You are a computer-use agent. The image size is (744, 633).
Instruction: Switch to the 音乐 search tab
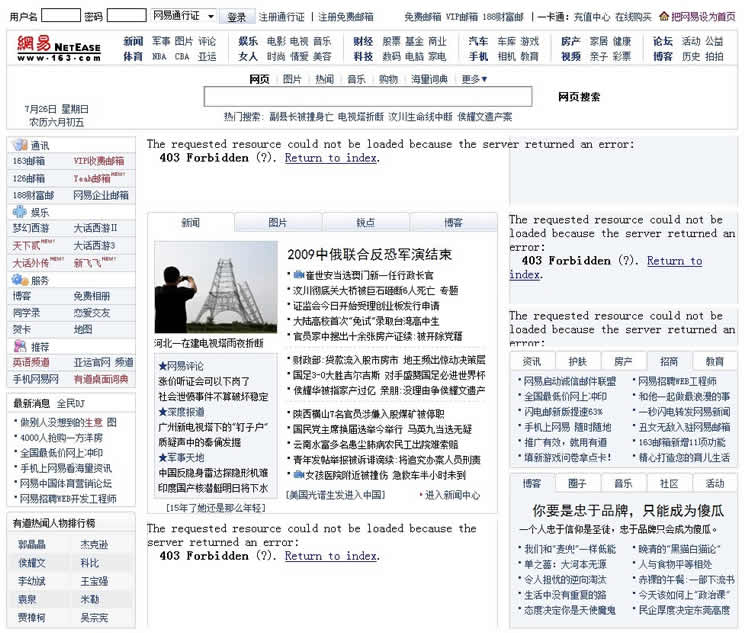point(356,79)
